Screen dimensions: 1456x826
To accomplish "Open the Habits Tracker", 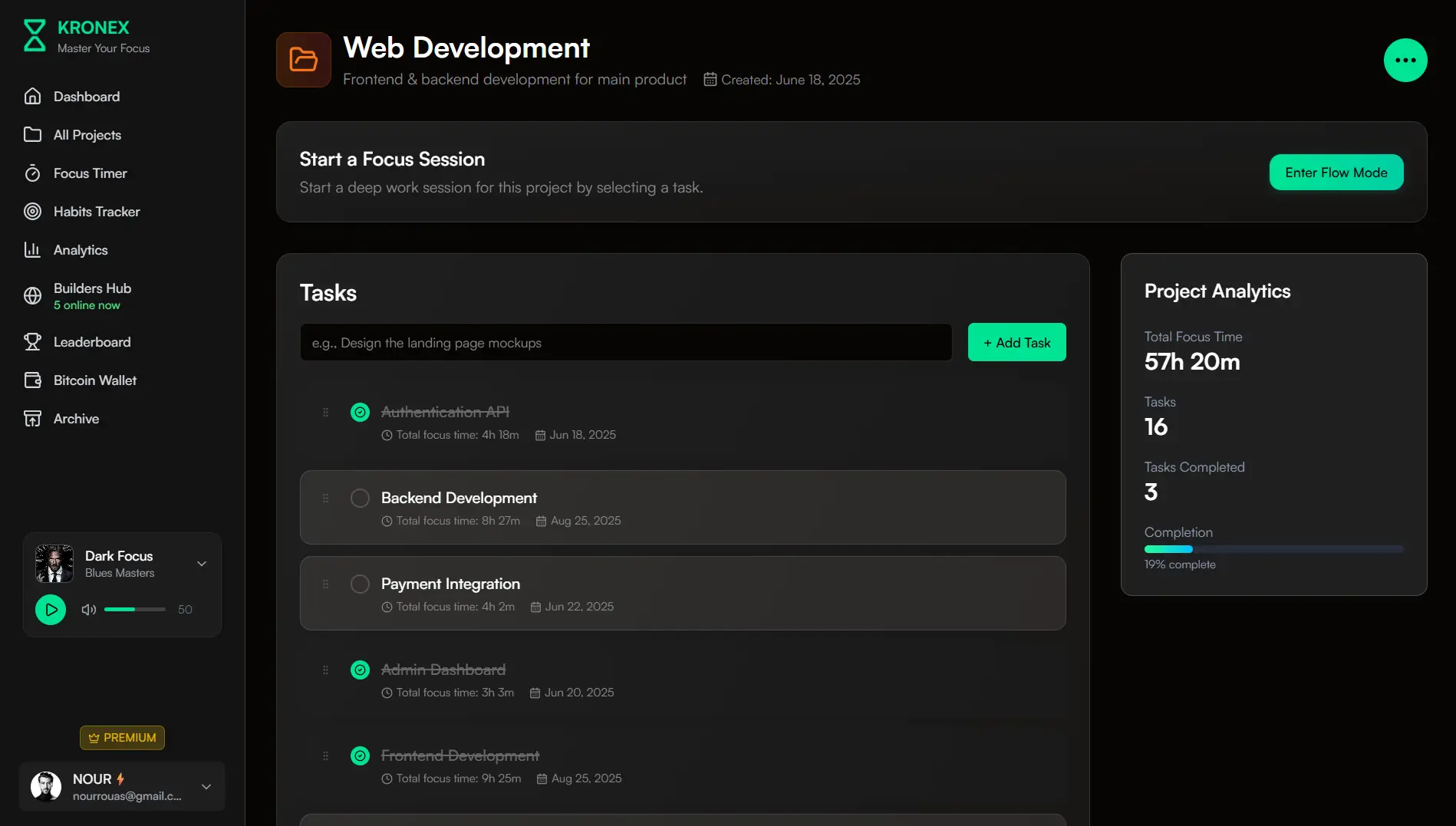I will (x=96, y=212).
